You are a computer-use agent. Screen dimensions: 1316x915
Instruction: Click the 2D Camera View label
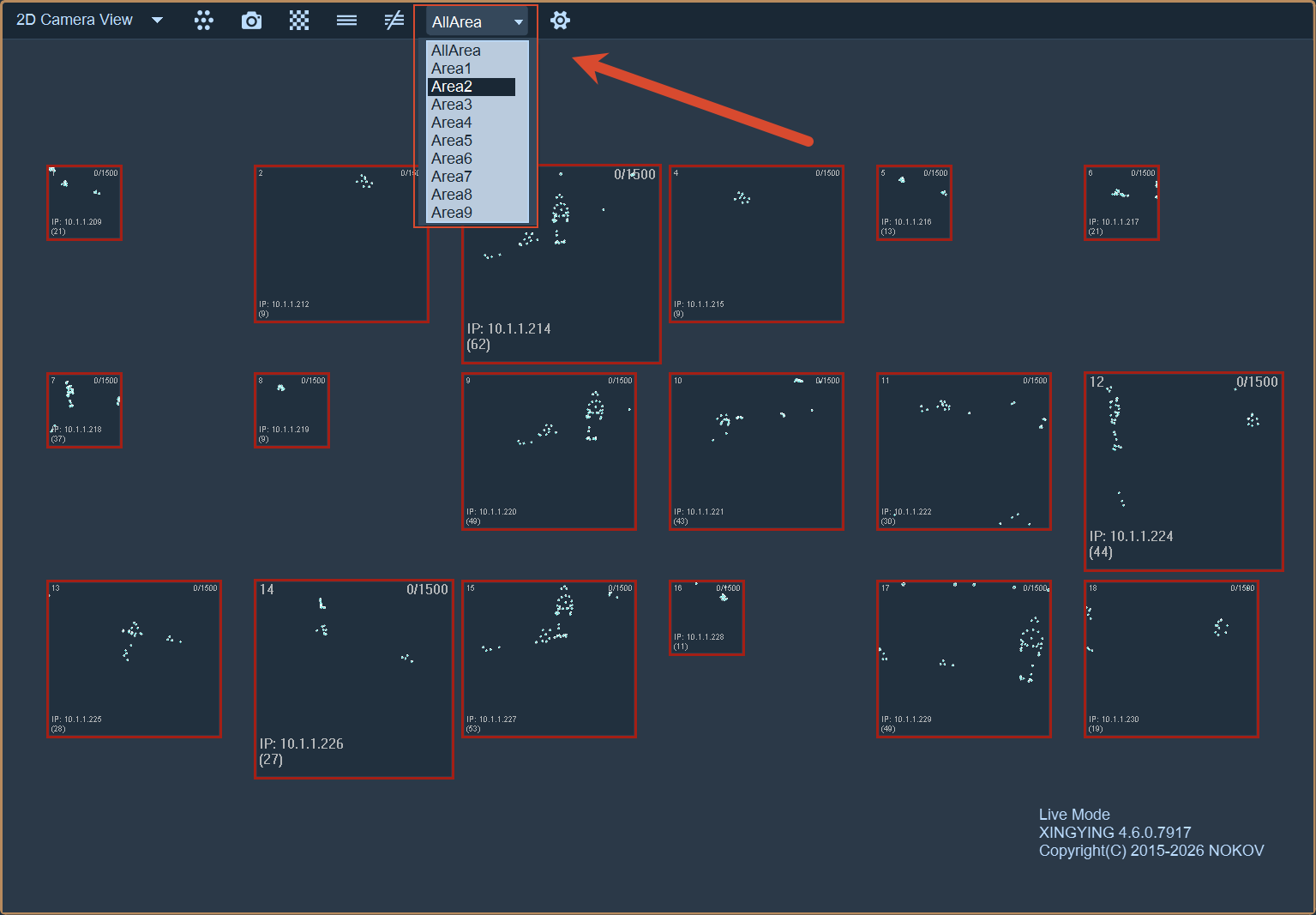[x=75, y=20]
